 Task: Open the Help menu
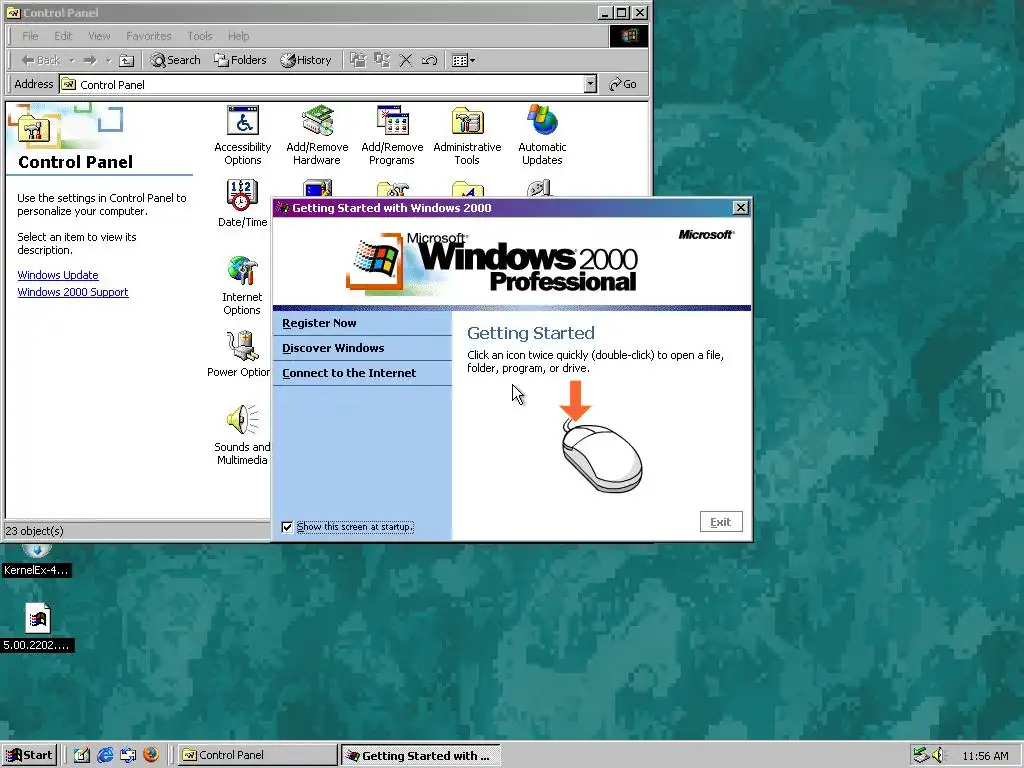point(238,36)
